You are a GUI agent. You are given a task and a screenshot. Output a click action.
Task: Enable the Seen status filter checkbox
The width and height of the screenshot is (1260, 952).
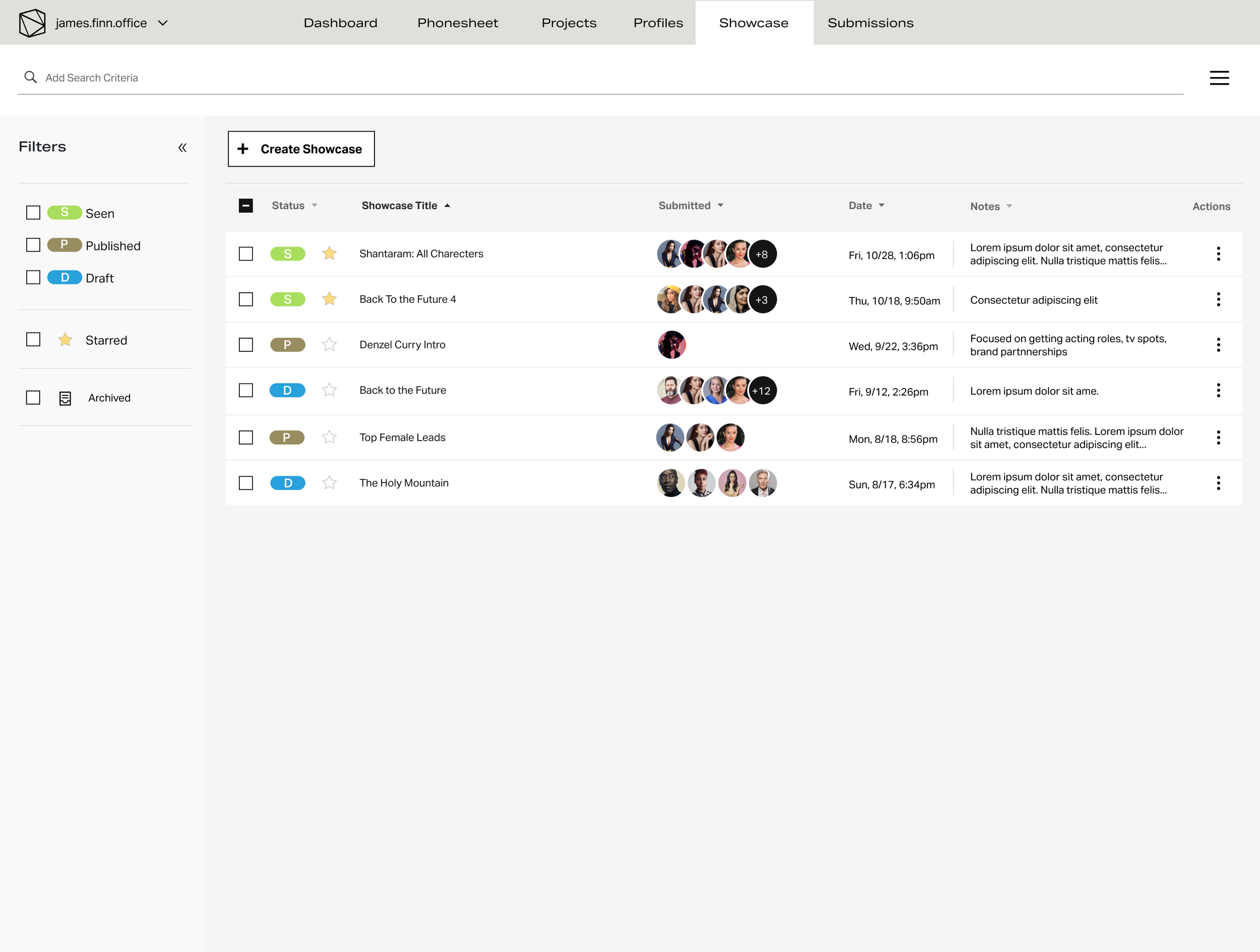tap(34, 213)
